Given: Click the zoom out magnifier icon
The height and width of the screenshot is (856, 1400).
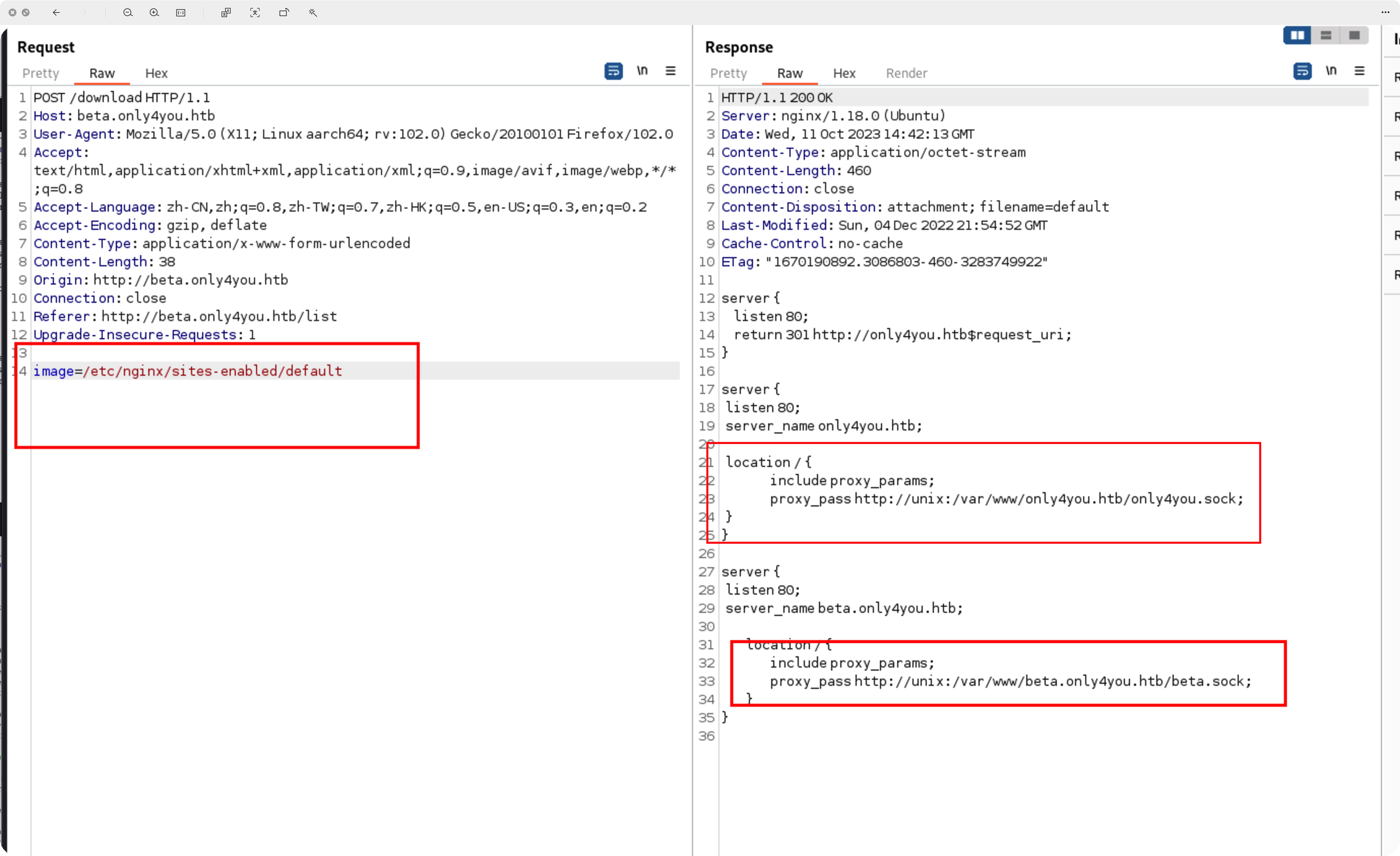Looking at the screenshot, I should (x=128, y=12).
